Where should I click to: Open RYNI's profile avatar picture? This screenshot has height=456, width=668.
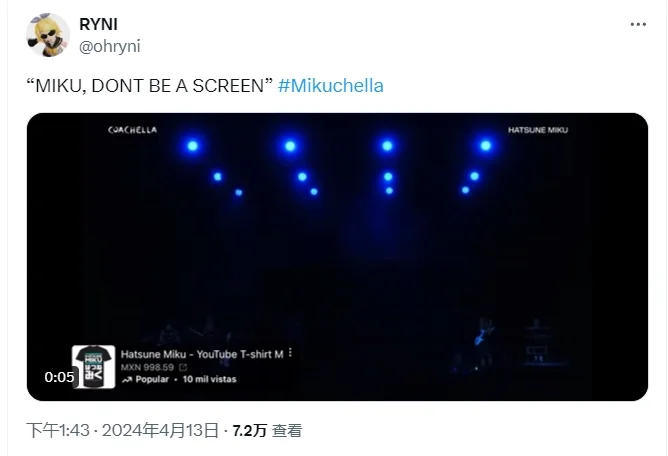[48, 35]
